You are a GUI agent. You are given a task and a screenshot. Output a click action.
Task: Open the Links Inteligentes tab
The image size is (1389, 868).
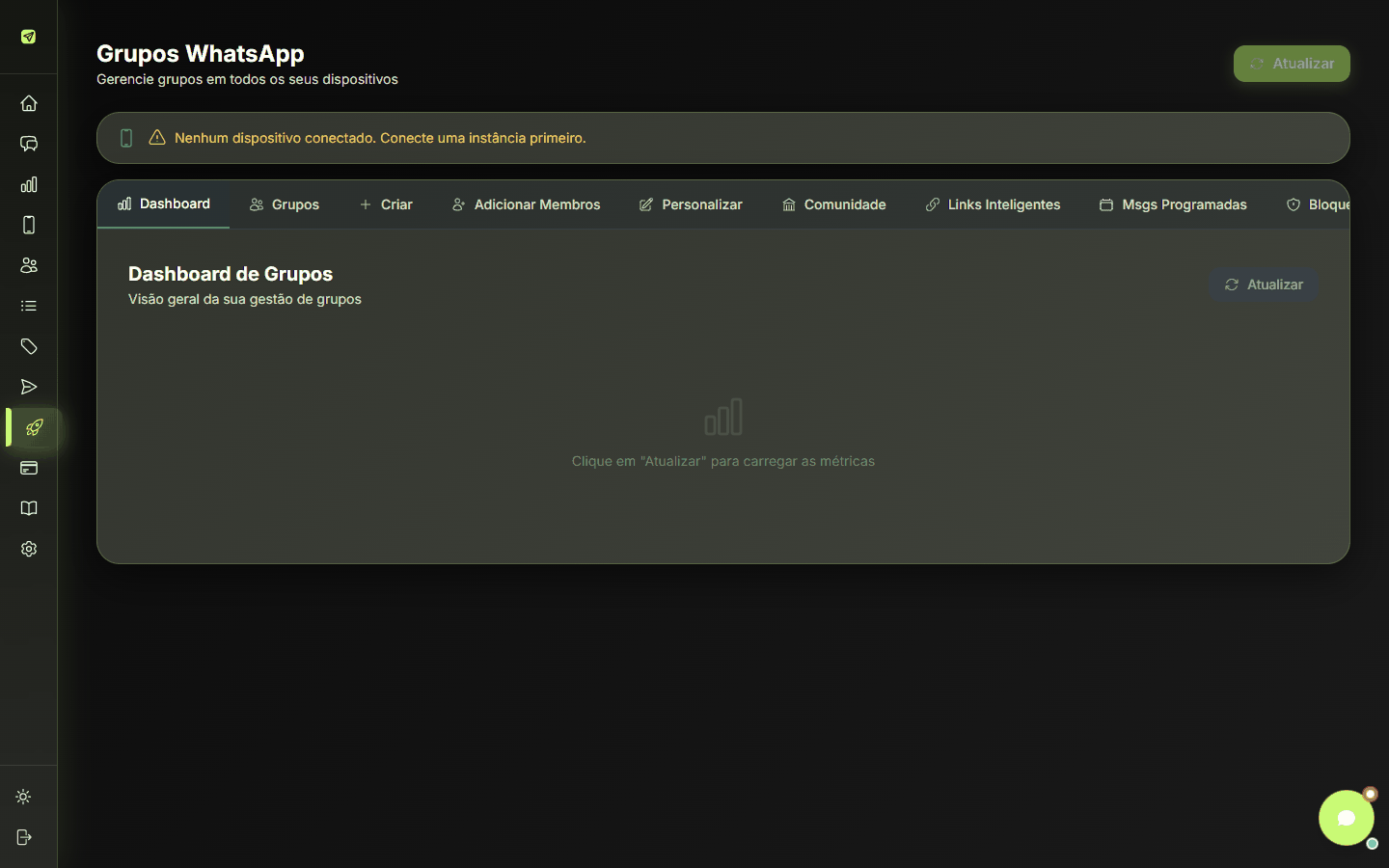tap(993, 204)
